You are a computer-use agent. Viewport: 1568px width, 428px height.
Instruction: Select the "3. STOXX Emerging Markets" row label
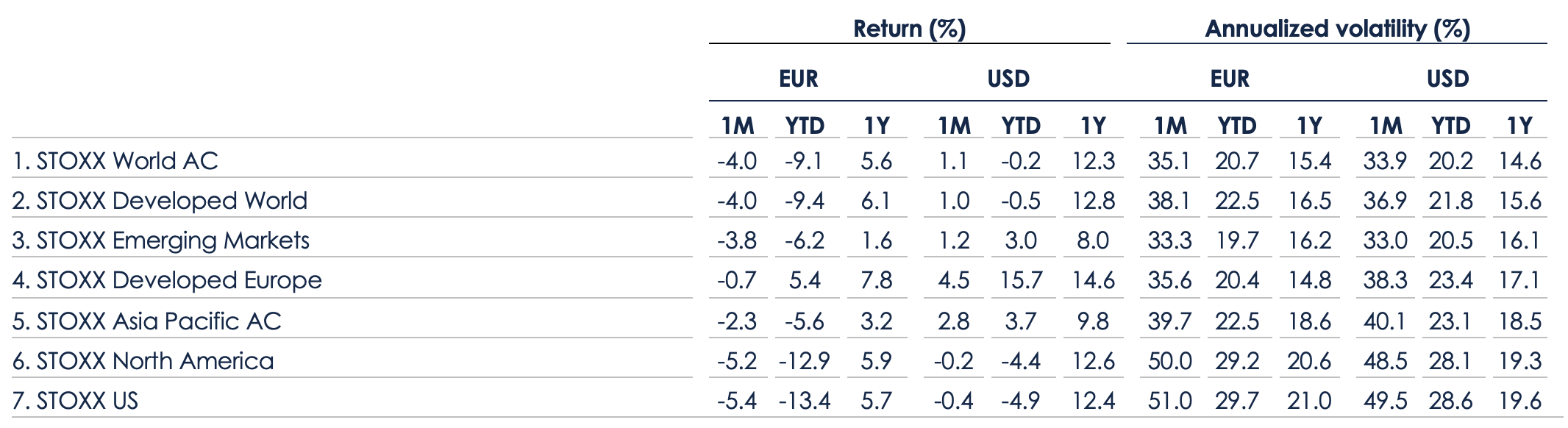[x=161, y=240]
